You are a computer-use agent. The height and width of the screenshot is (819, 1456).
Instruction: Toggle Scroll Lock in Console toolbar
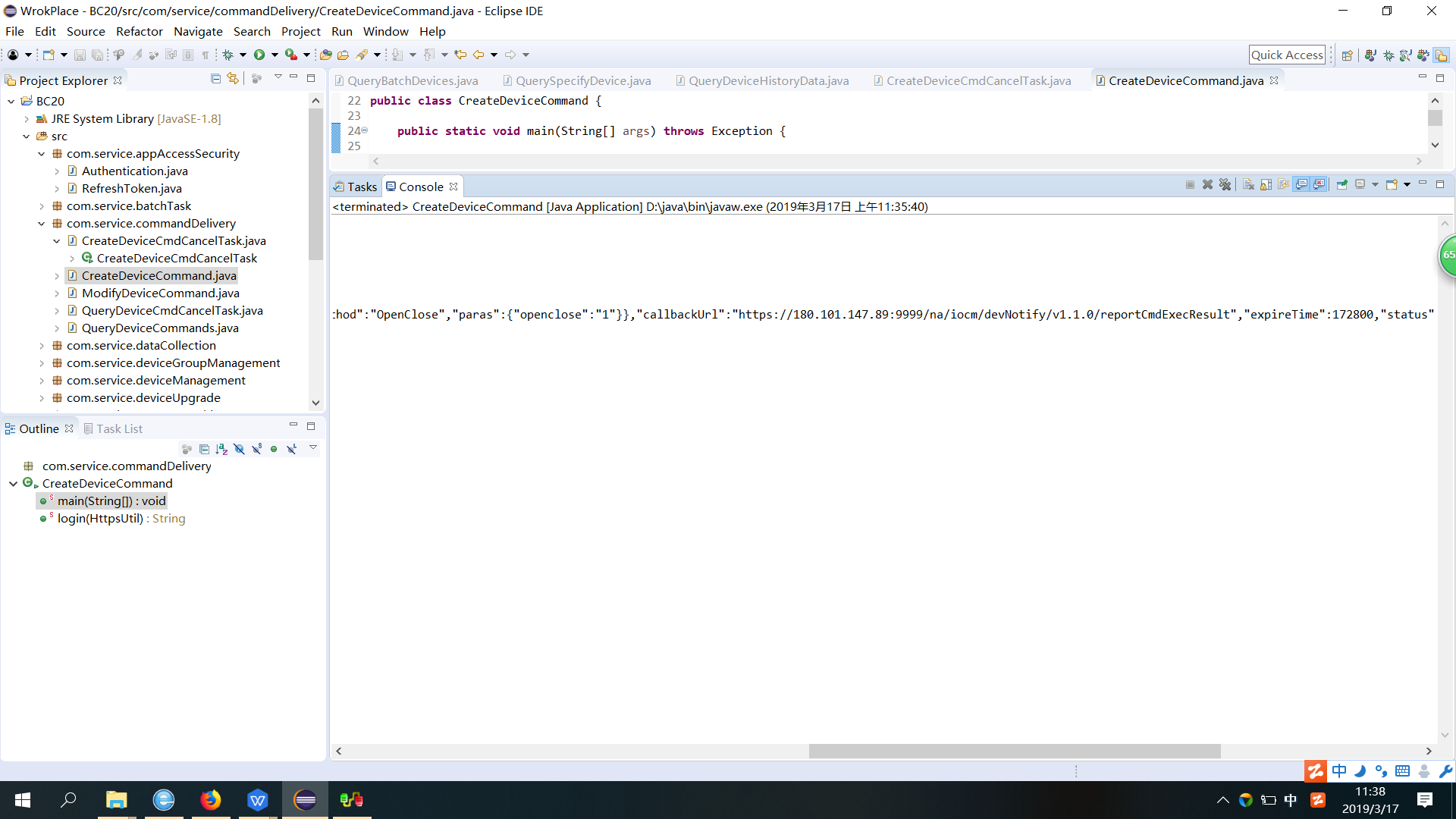(1266, 185)
